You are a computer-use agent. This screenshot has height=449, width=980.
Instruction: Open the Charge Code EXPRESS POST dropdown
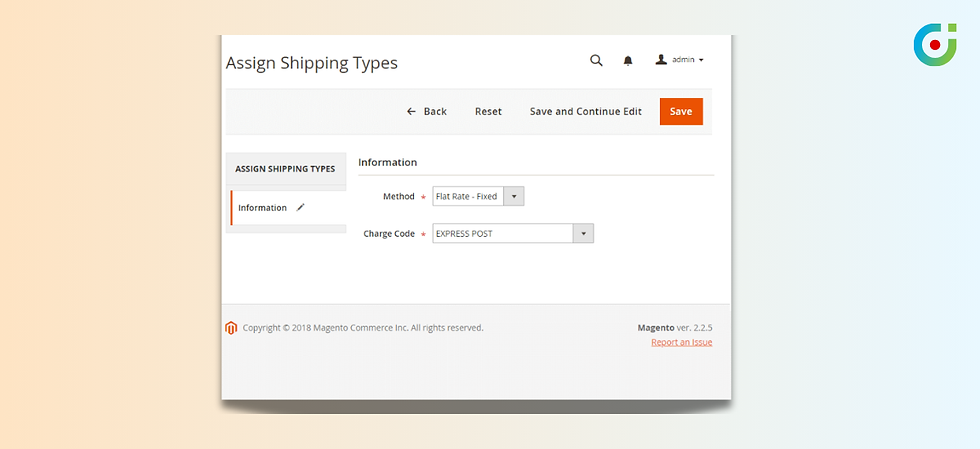pos(513,234)
